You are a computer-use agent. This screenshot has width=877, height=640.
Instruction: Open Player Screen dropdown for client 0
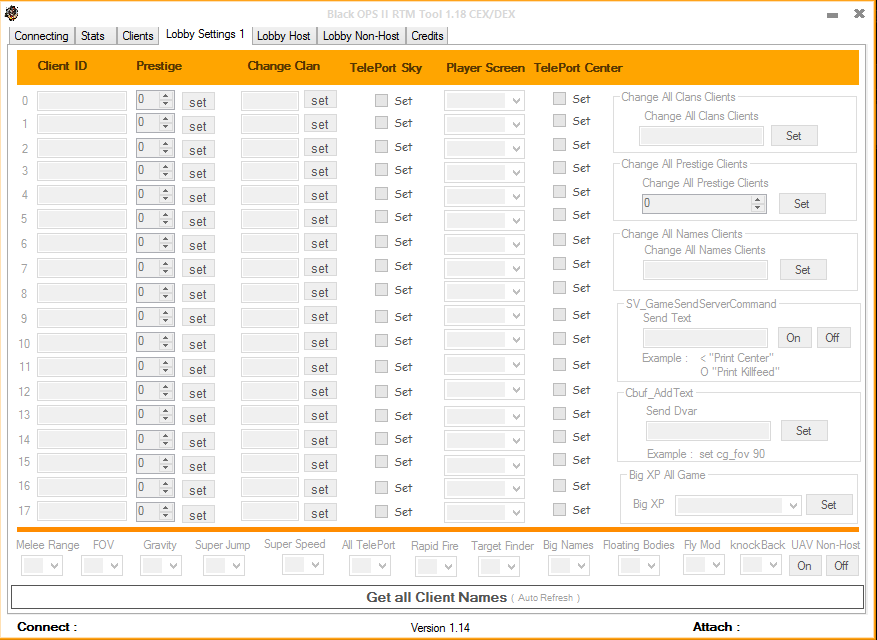[x=484, y=101]
